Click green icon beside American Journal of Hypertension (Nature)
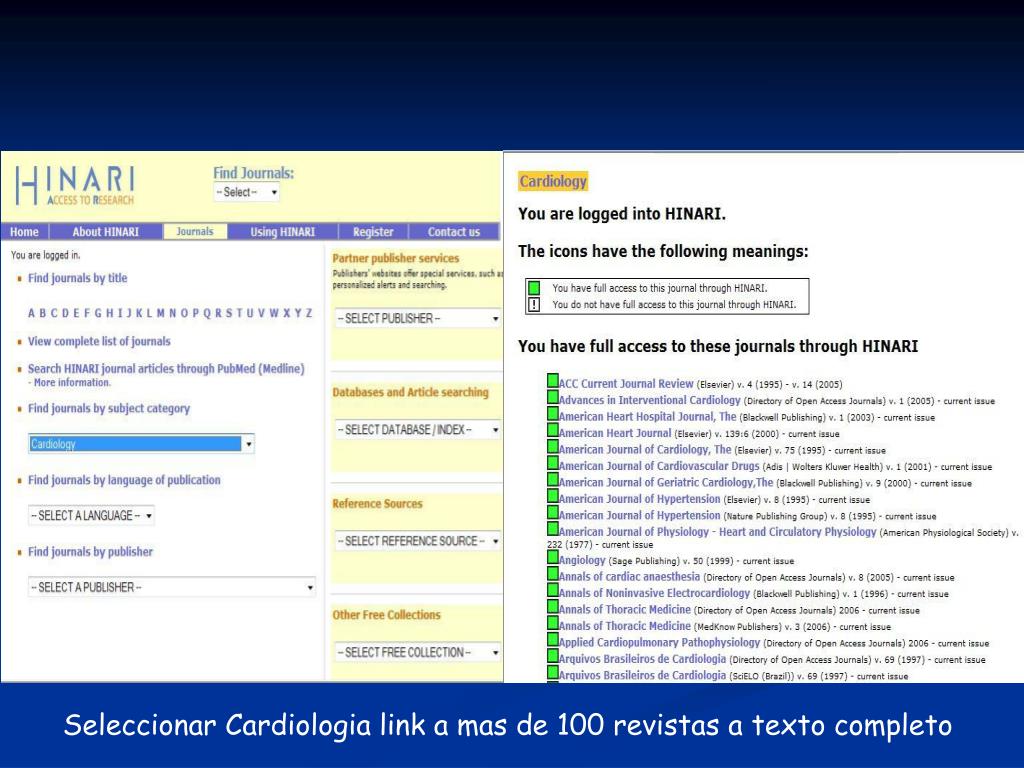 coord(552,513)
